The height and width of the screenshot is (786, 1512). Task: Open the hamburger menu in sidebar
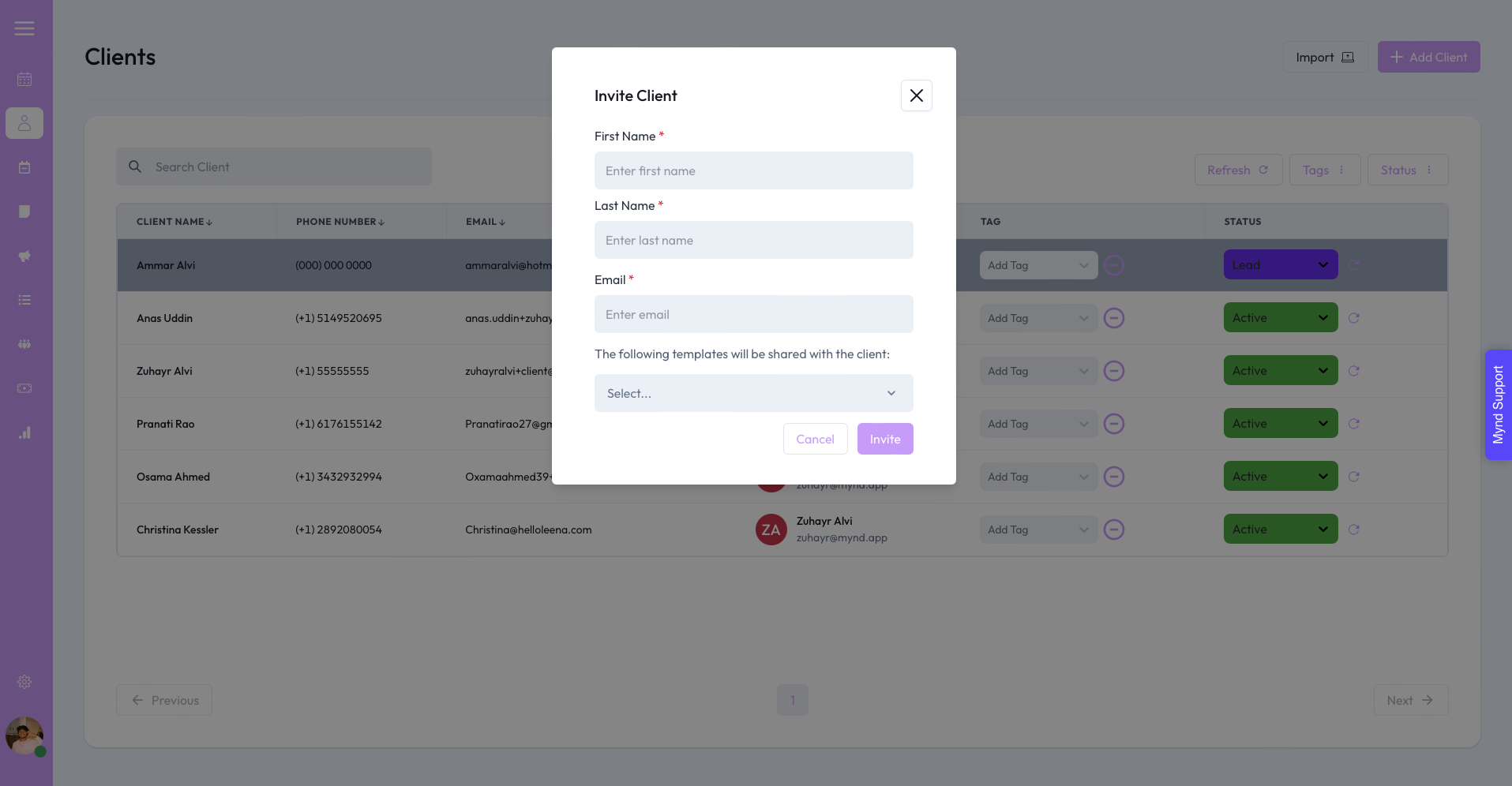[24, 28]
